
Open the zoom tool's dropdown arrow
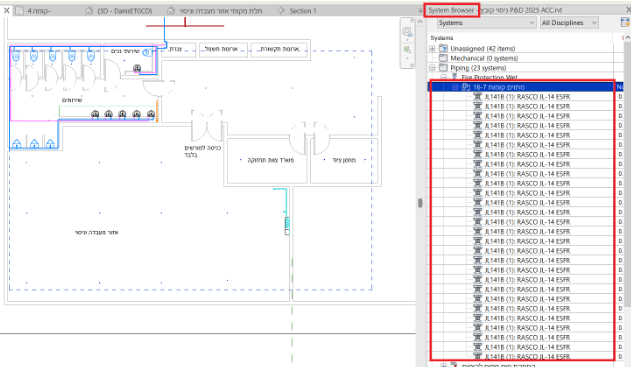(x=407, y=40)
